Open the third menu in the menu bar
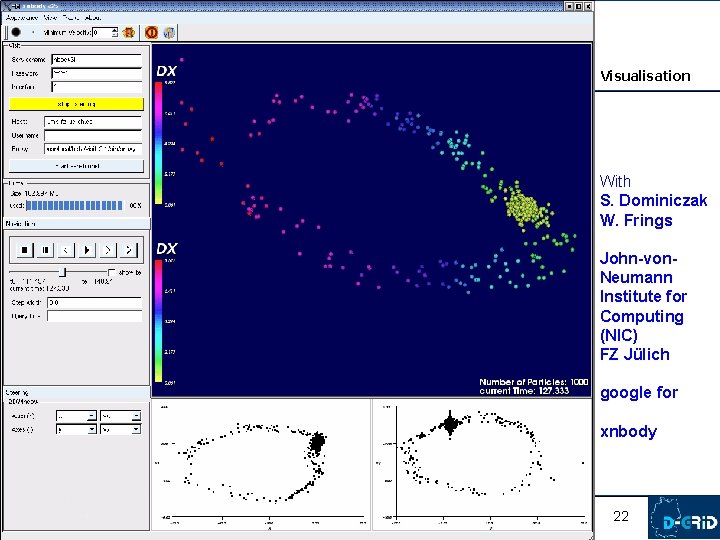Viewport: 720px width, 540px height. [71, 18]
